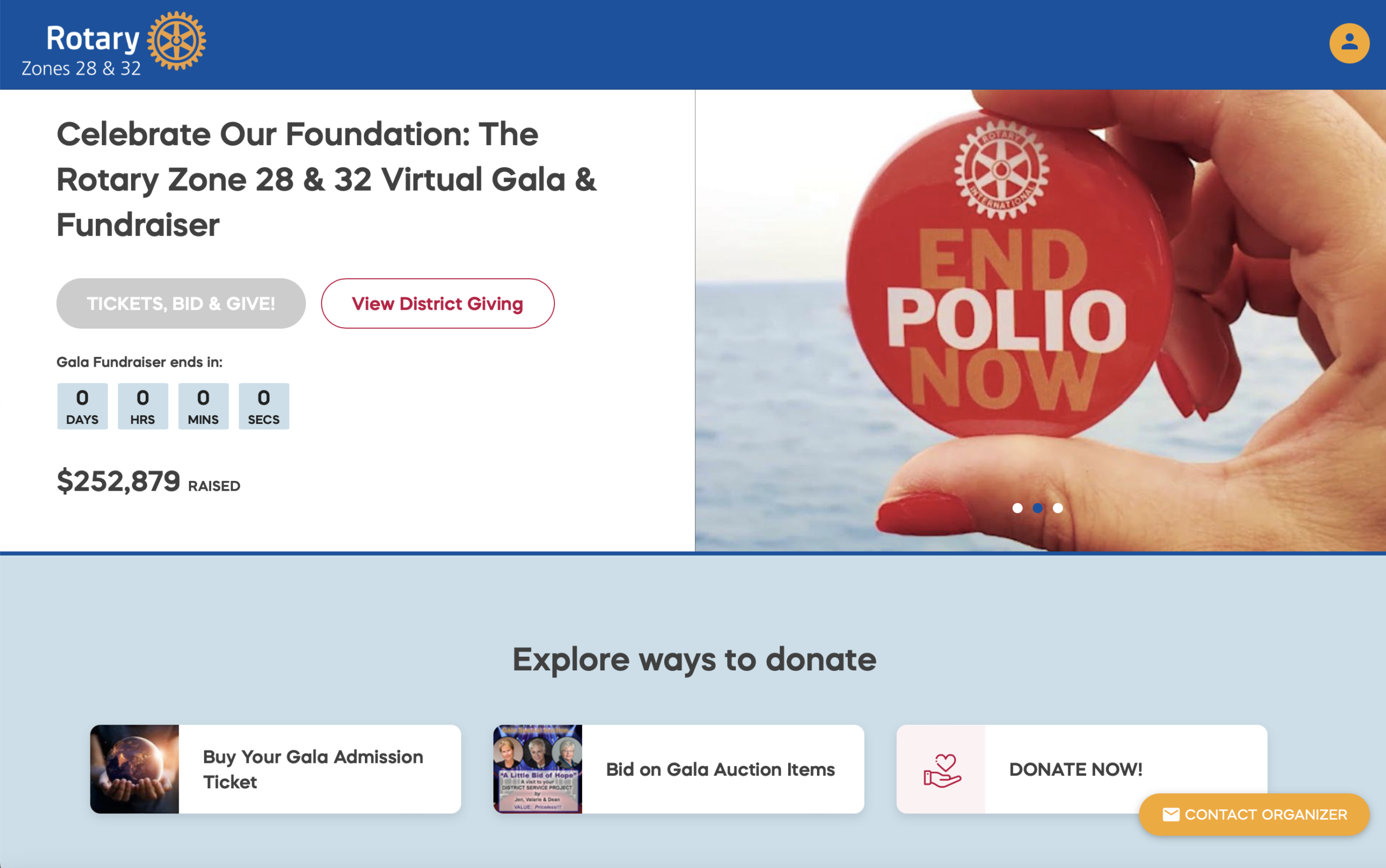1386x868 pixels.
Task: Select the active blue carousel dot
Action: coord(1038,508)
